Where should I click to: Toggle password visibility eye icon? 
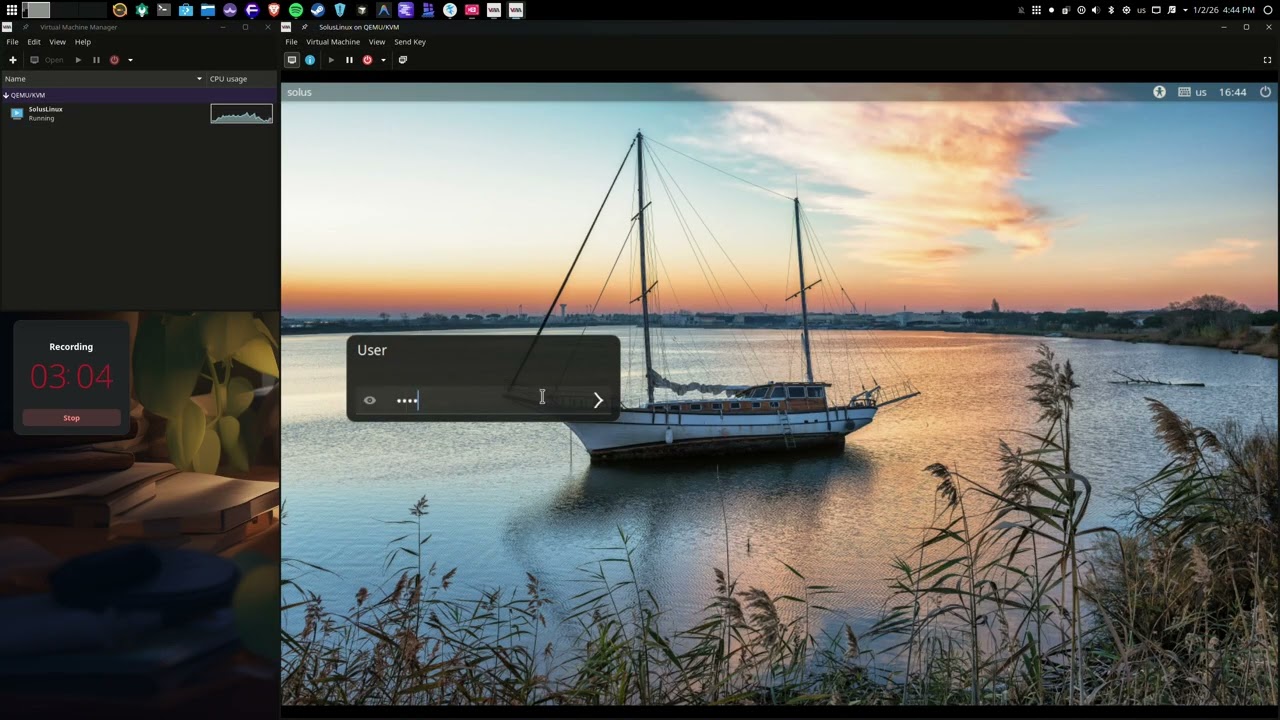tap(370, 400)
